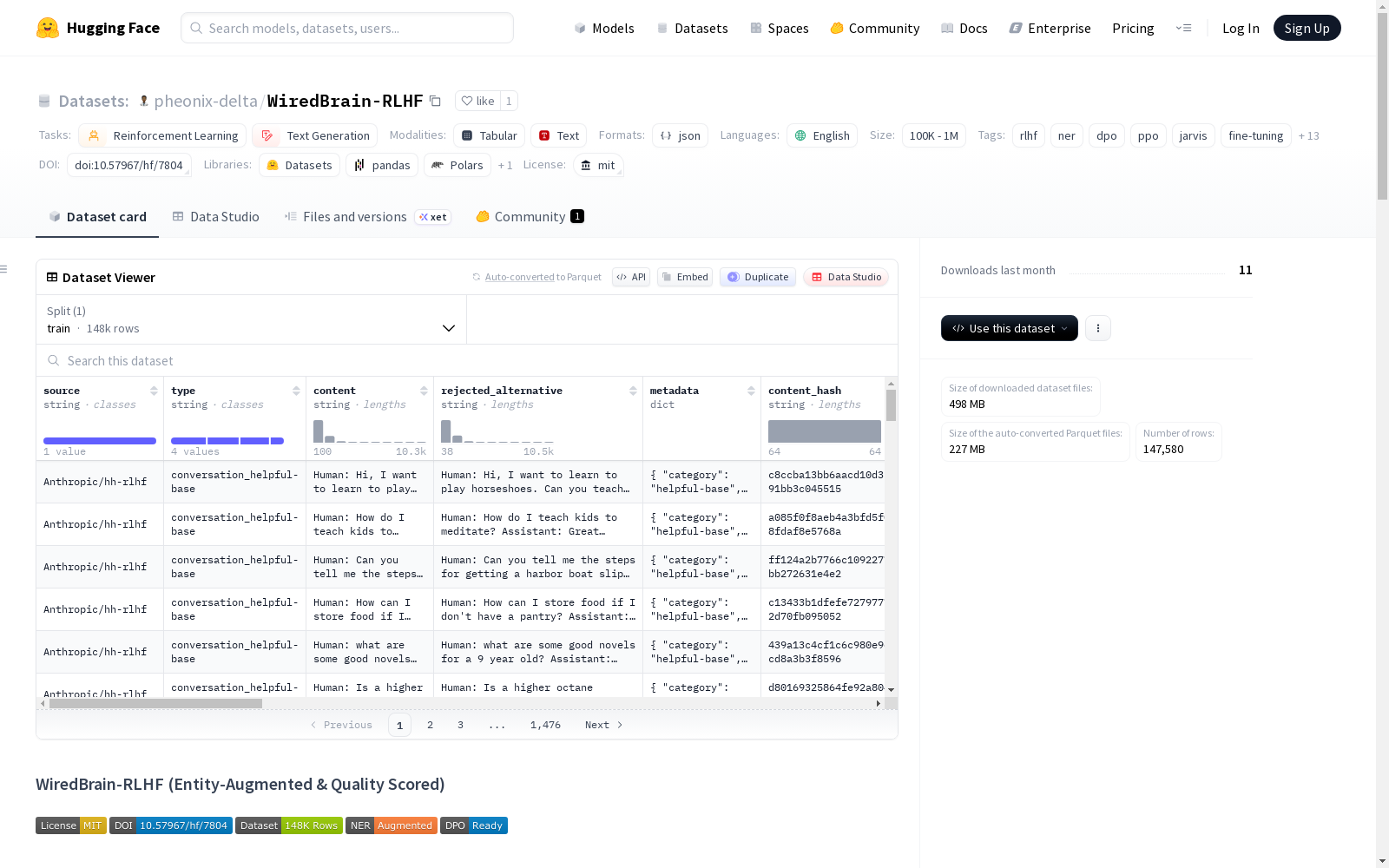Screen dimensions: 1389x868
Task: Open Datasets in the top navigation
Action: pos(693,28)
